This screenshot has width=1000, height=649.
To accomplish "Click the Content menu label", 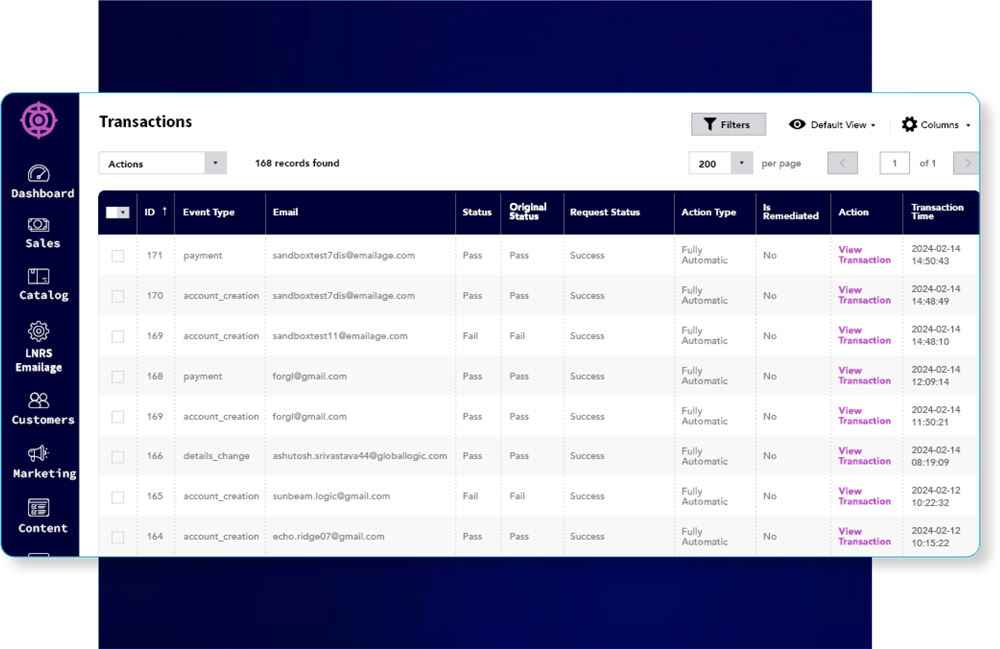I will (x=43, y=528).
